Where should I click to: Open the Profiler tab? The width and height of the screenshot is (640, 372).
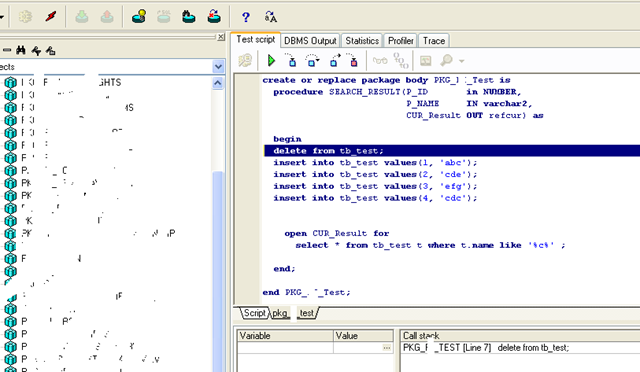click(400, 41)
